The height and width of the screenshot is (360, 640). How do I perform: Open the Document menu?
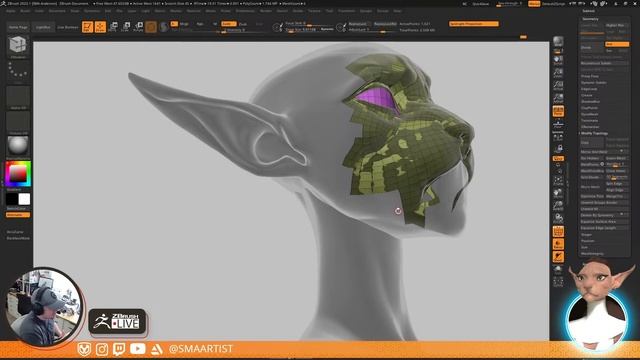point(57,11)
